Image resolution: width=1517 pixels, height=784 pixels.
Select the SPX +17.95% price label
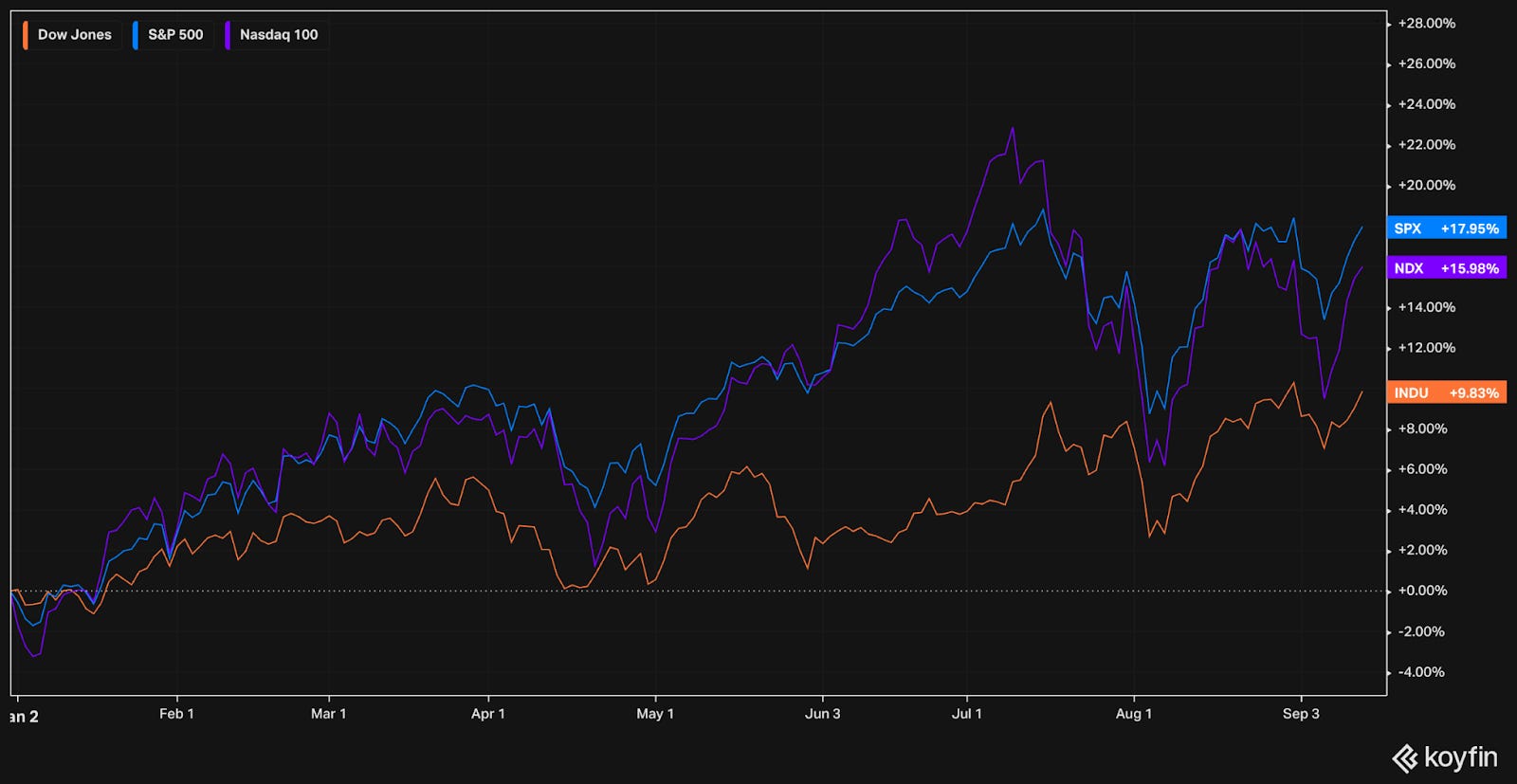1446,228
